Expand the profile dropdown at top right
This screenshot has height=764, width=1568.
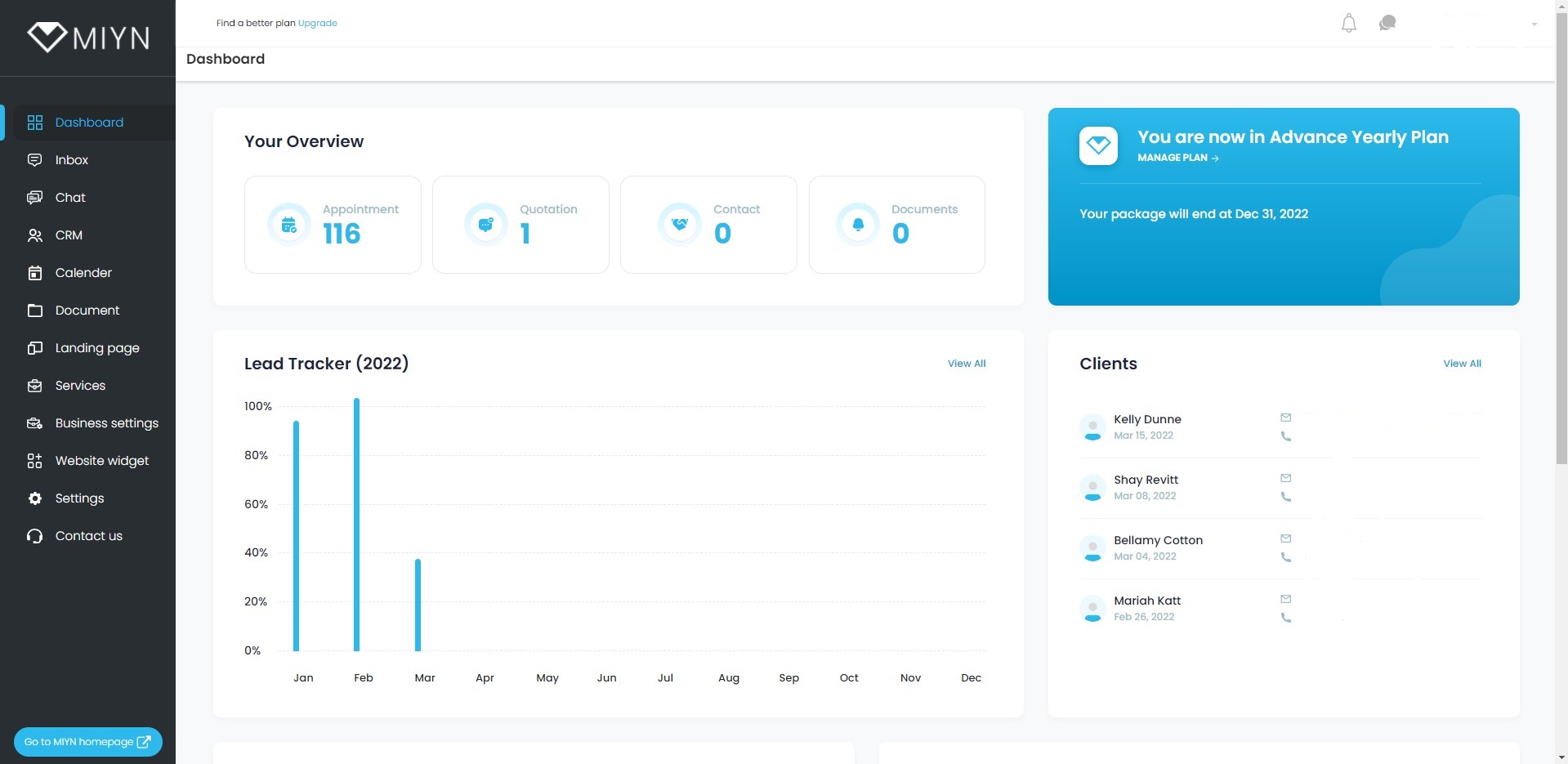[x=1534, y=25]
